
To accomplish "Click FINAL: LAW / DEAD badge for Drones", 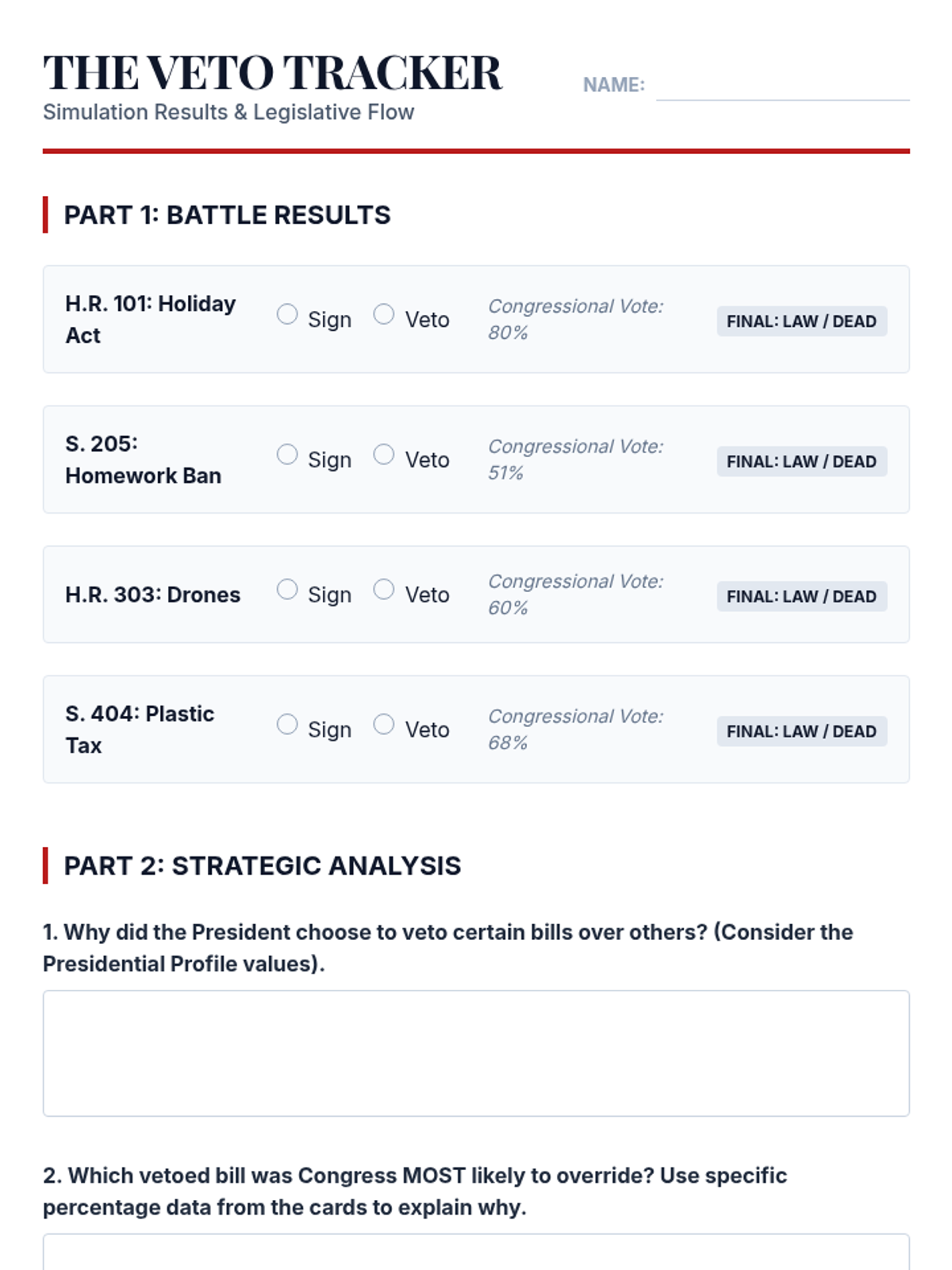I will [x=801, y=596].
